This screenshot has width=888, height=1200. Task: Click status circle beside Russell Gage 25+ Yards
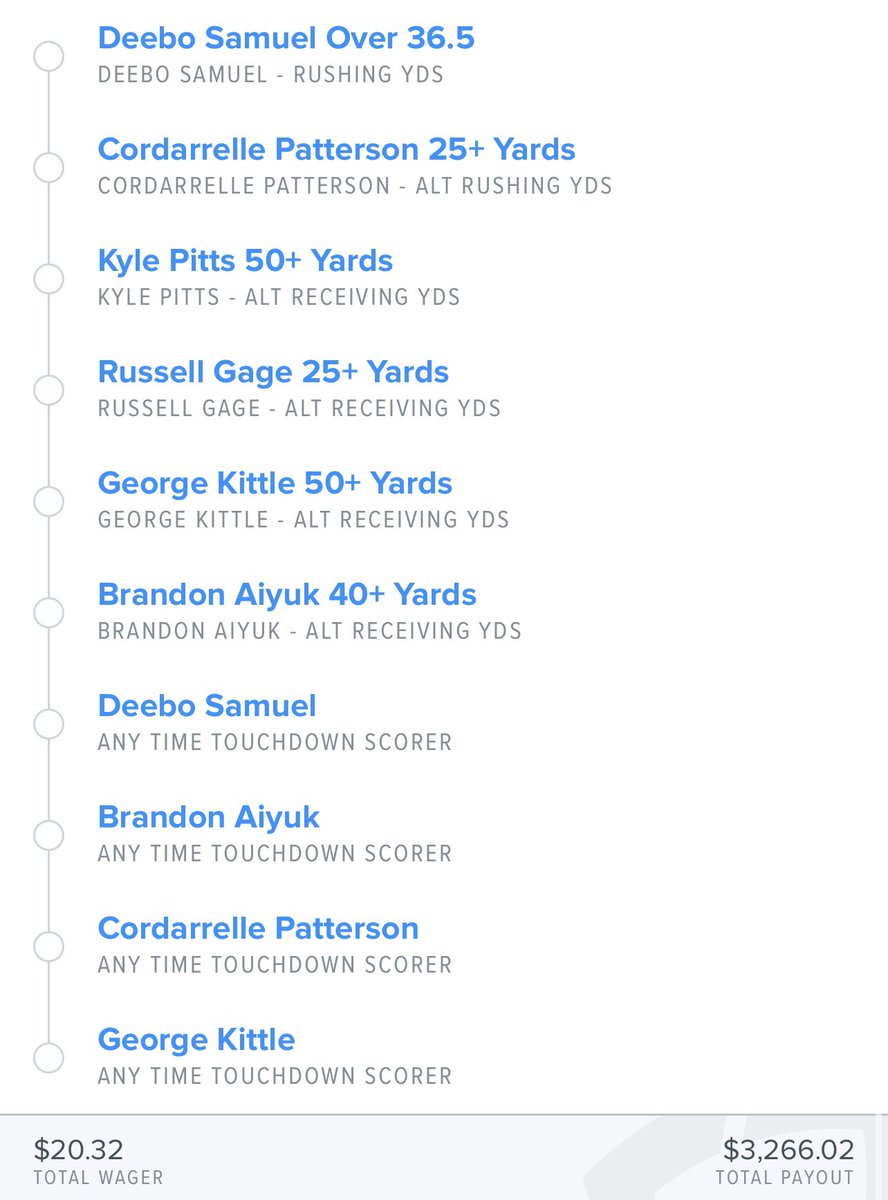point(48,390)
